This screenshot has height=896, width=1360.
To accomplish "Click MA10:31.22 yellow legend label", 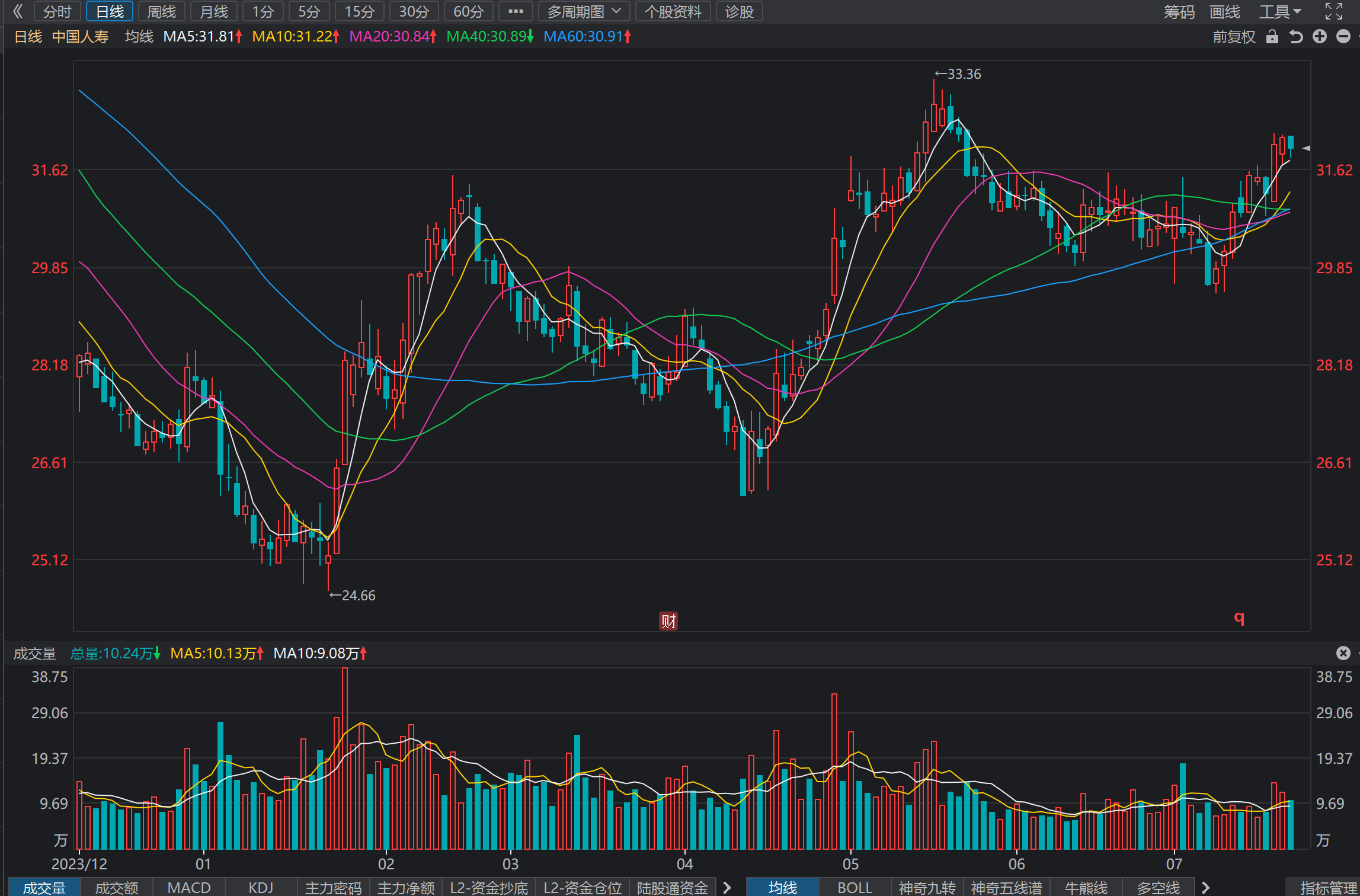I will point(296,37).
